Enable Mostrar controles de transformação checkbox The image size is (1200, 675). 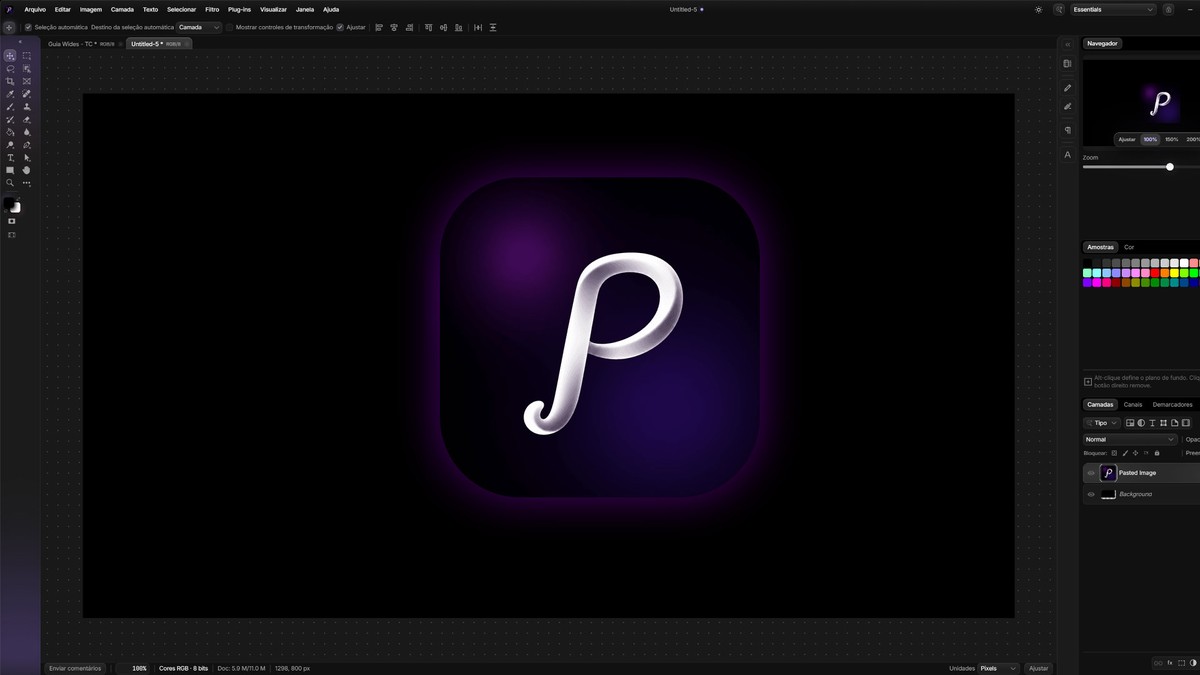tap(229, 27)
